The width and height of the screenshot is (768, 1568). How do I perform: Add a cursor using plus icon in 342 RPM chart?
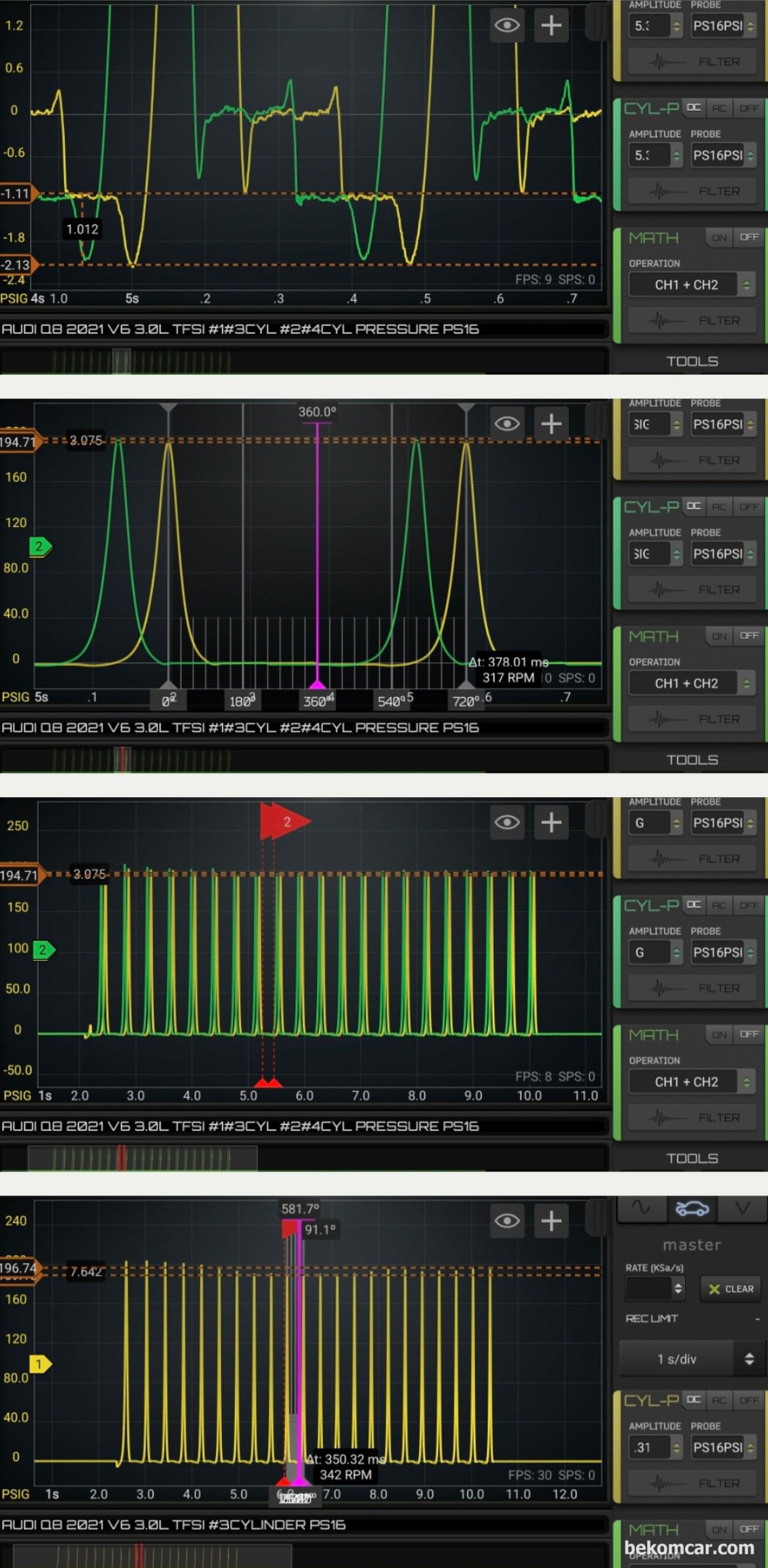[551, 1220]
